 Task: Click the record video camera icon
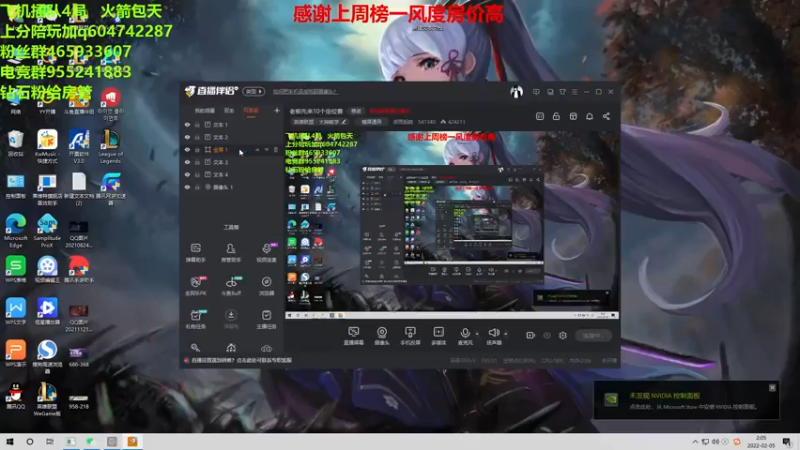pos(531,335)
